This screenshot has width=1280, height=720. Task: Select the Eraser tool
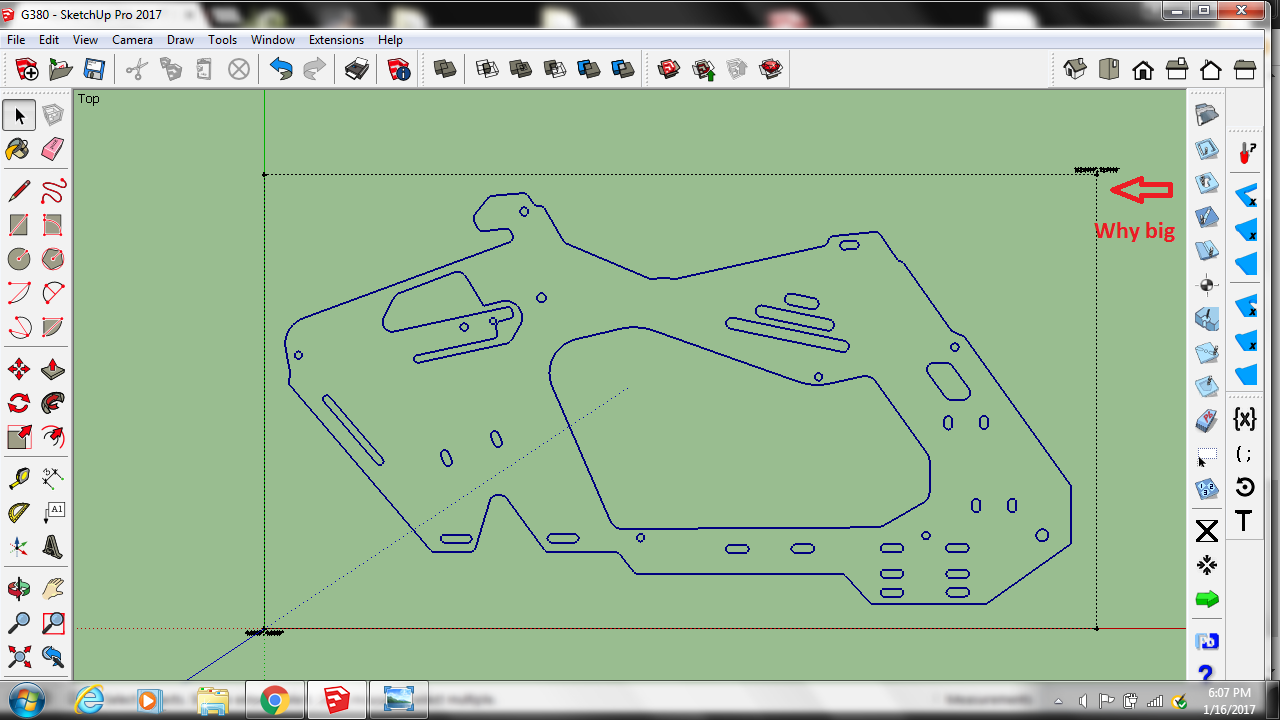53,149
